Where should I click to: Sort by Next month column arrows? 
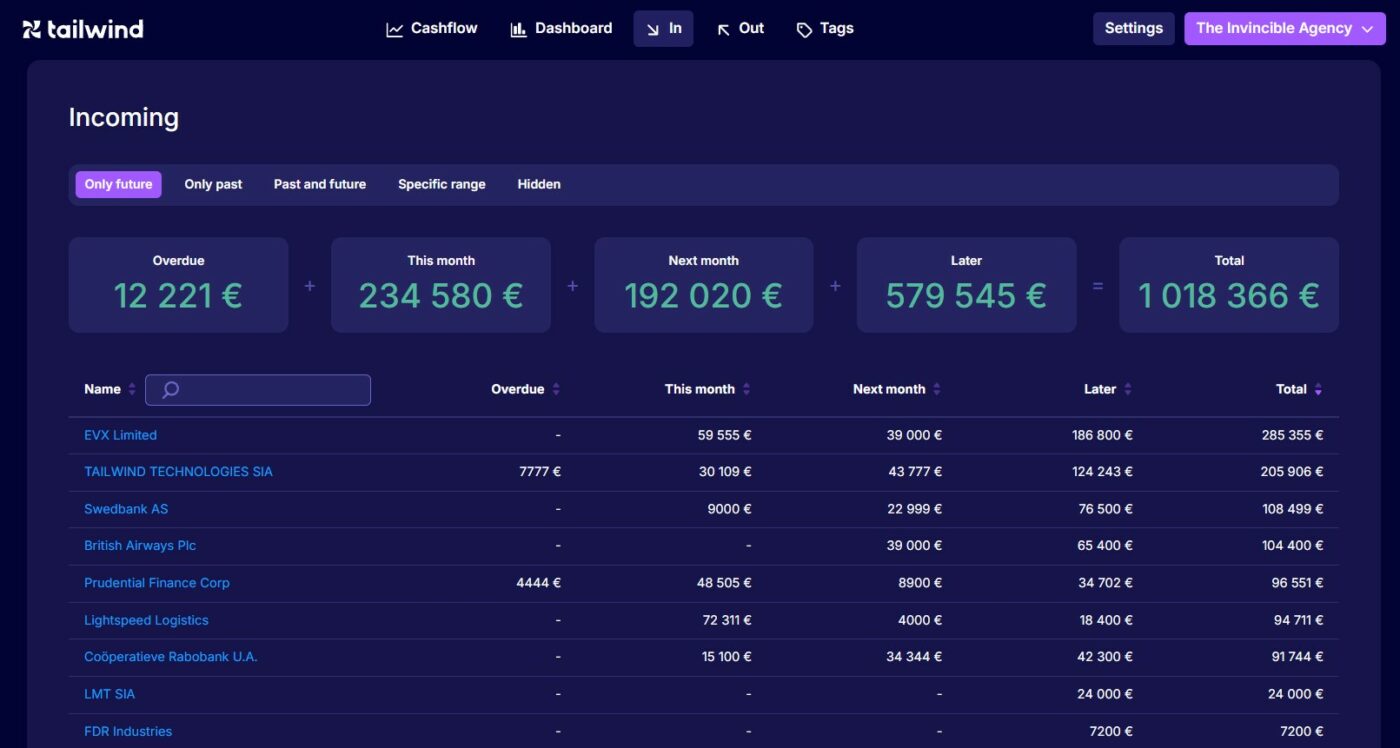[937, 390]
